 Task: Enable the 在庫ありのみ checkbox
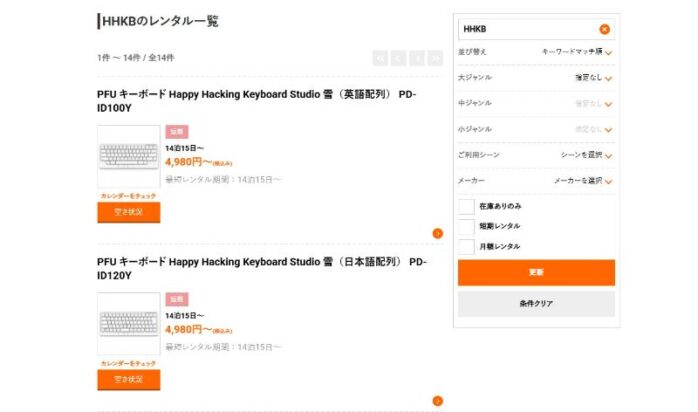click(x=467, y=206)
